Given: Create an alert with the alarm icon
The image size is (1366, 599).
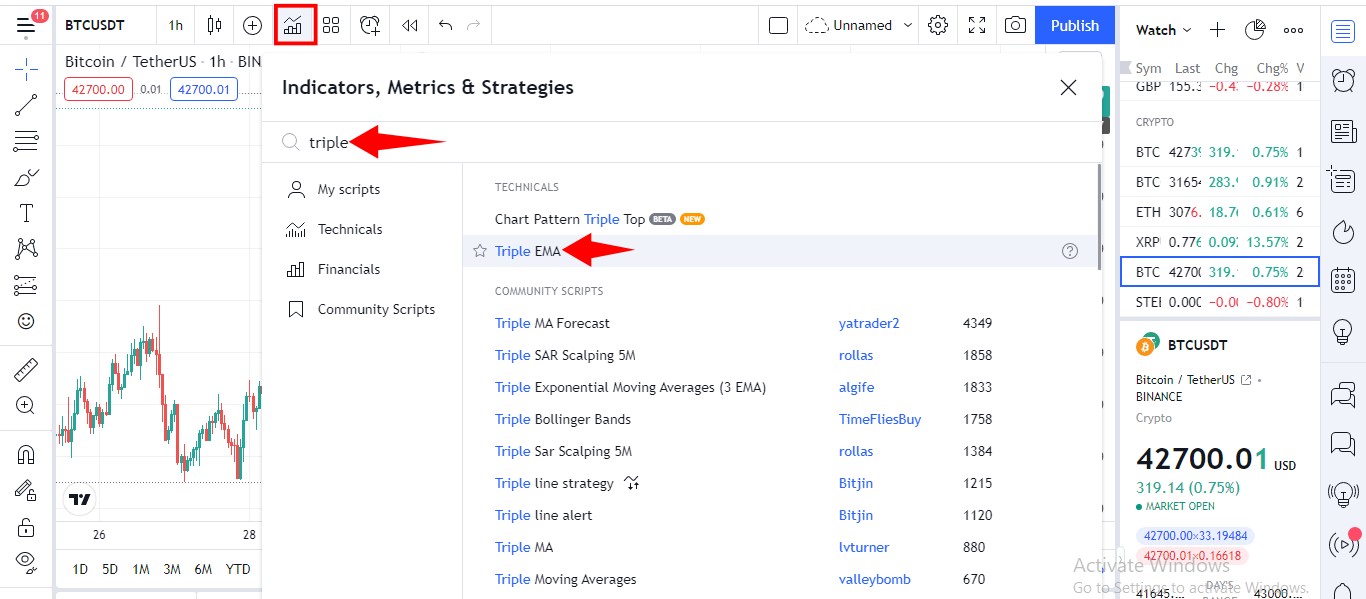Looking at the screenshot, I should tap(371, 25).
